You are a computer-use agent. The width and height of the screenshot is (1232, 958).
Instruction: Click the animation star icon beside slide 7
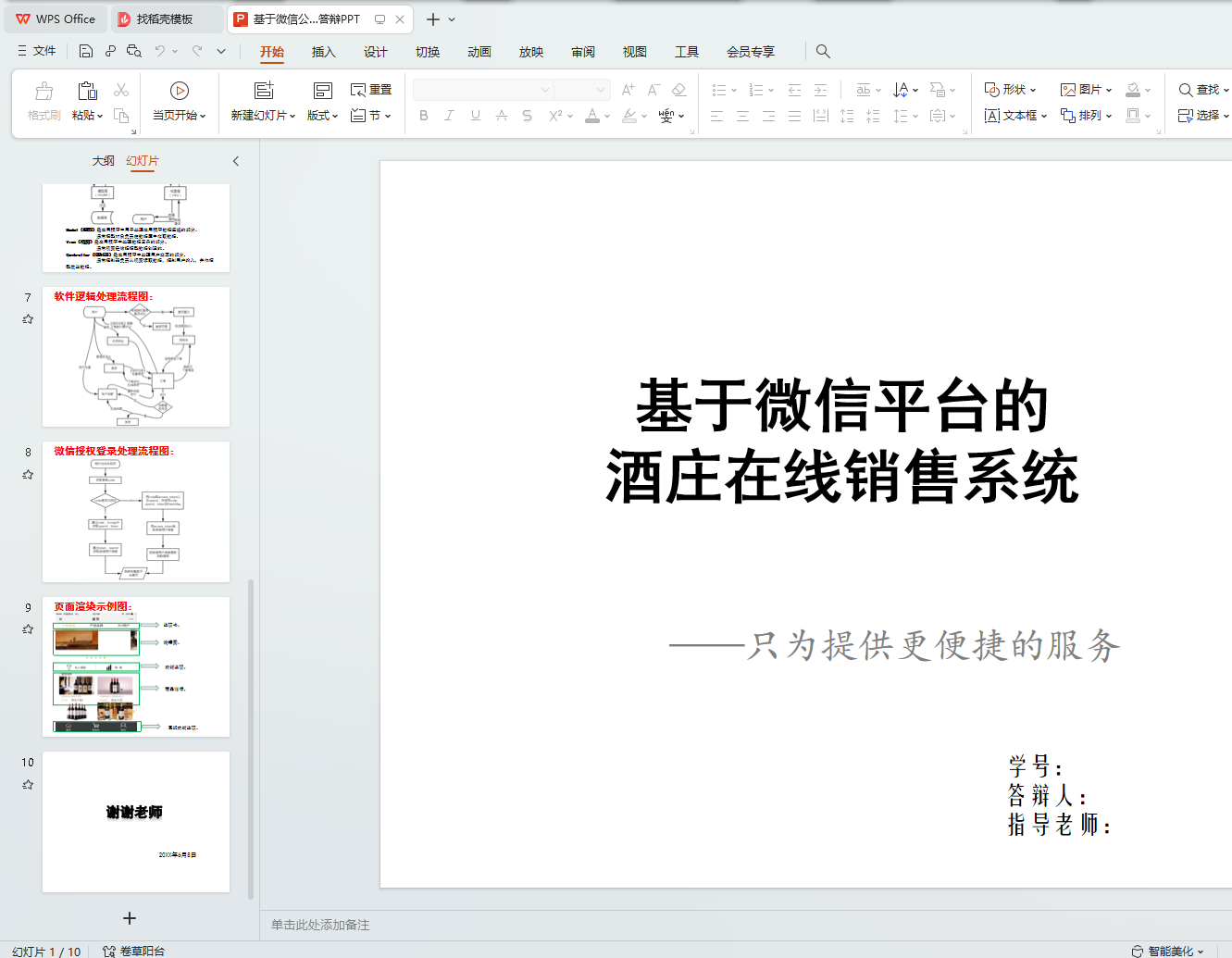[28, 319]
